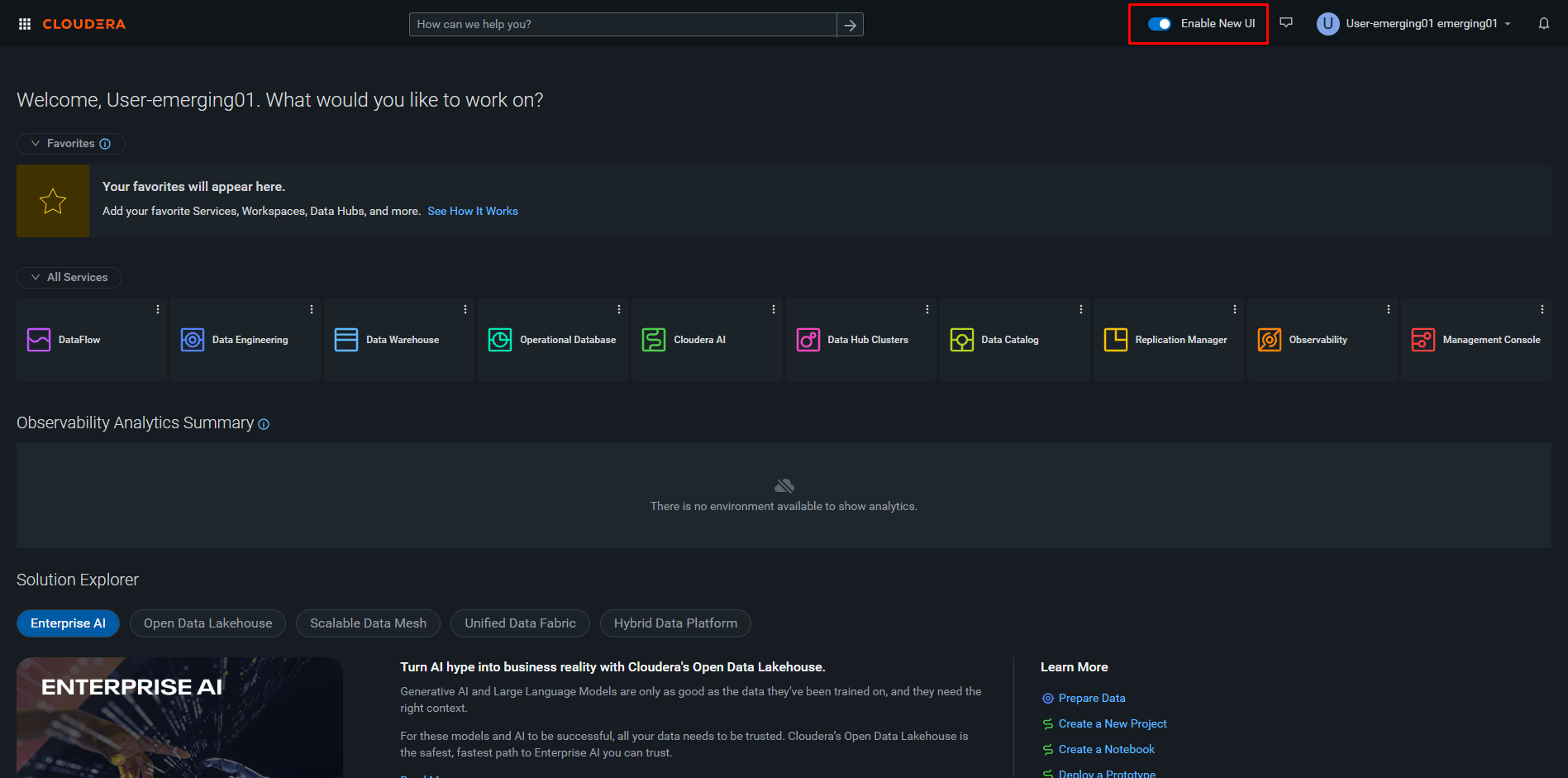Image resolution: width=1568 pixels, height=778 pixels.
Task: Open the Data Warehouse service icon
Action: pos(346,340)
